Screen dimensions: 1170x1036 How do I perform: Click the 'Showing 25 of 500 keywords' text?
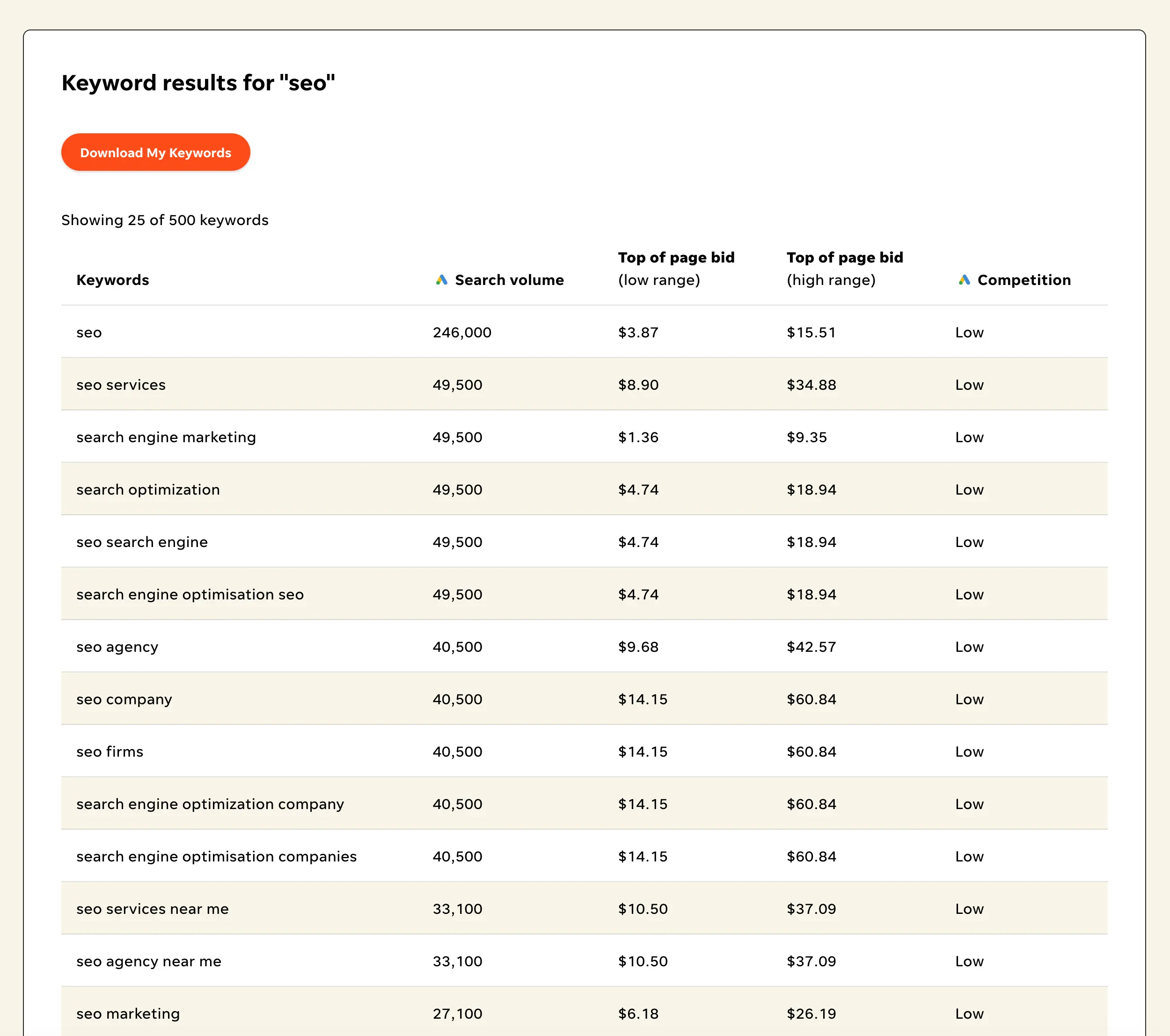coord(165,220)
